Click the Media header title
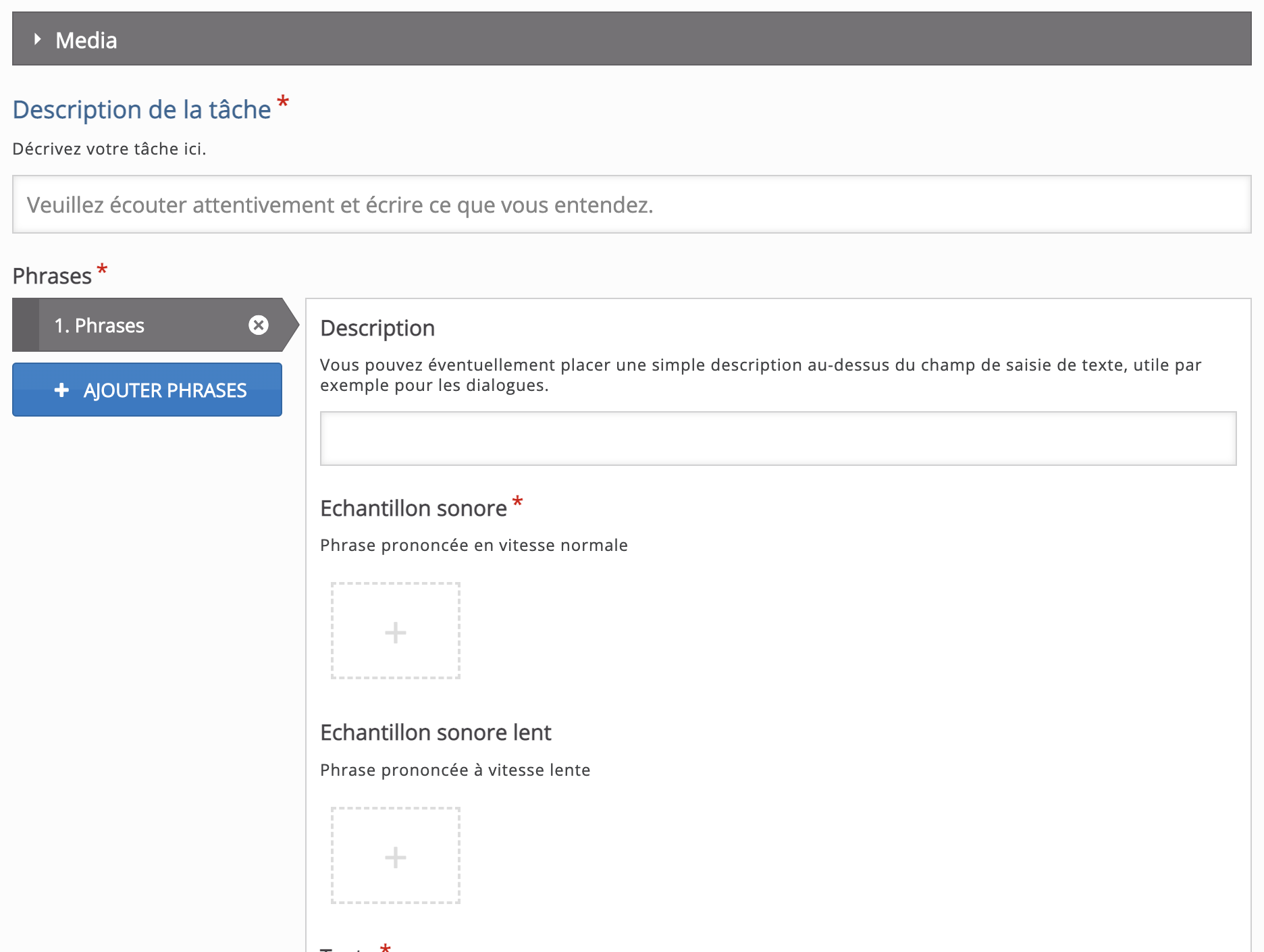Screen dimensions: 1264x952 [x=86, y=41]
